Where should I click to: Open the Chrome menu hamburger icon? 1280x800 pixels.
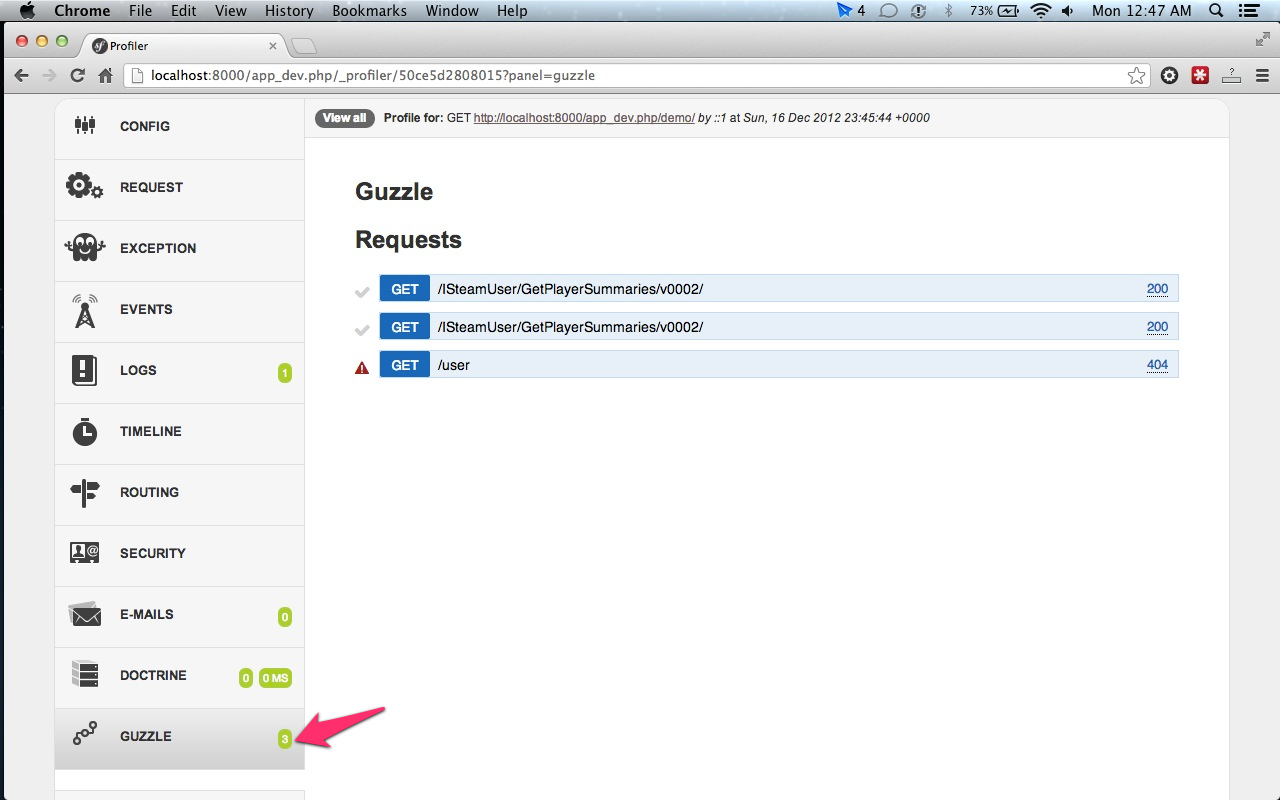tap(1262, 75)
